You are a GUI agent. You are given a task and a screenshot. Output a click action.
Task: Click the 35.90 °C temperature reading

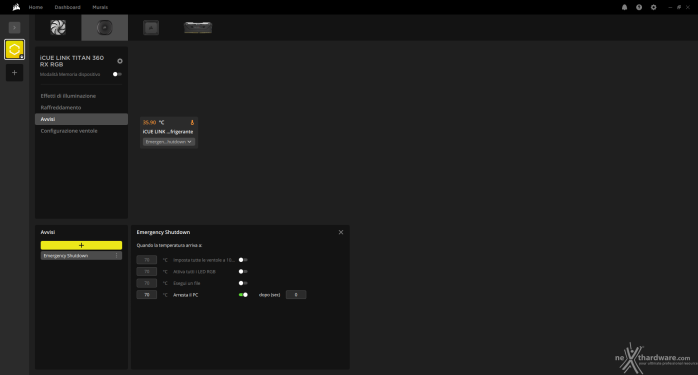pos(153,122)
